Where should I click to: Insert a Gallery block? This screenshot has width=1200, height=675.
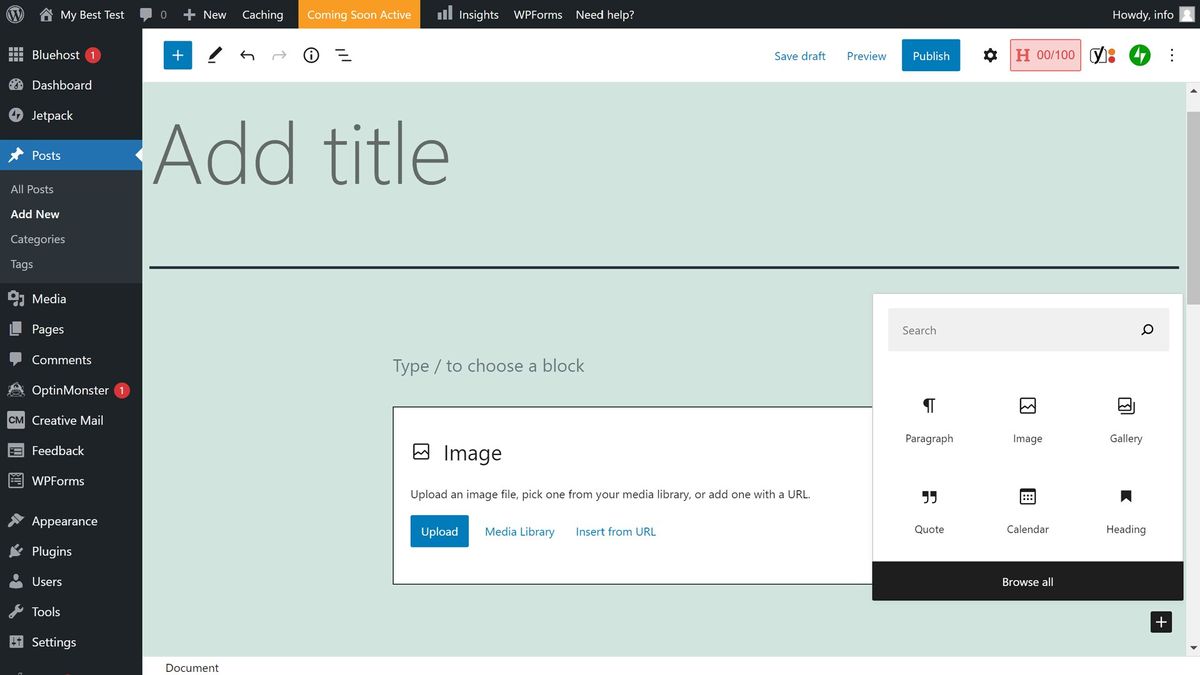(x=1126, y=419)
